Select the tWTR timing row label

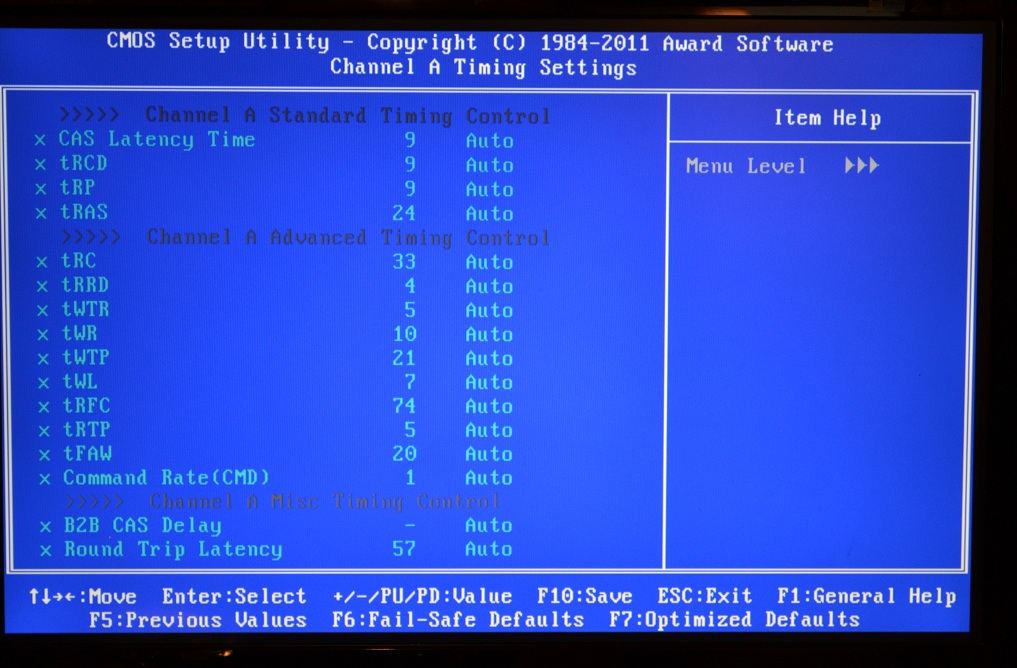86,309
